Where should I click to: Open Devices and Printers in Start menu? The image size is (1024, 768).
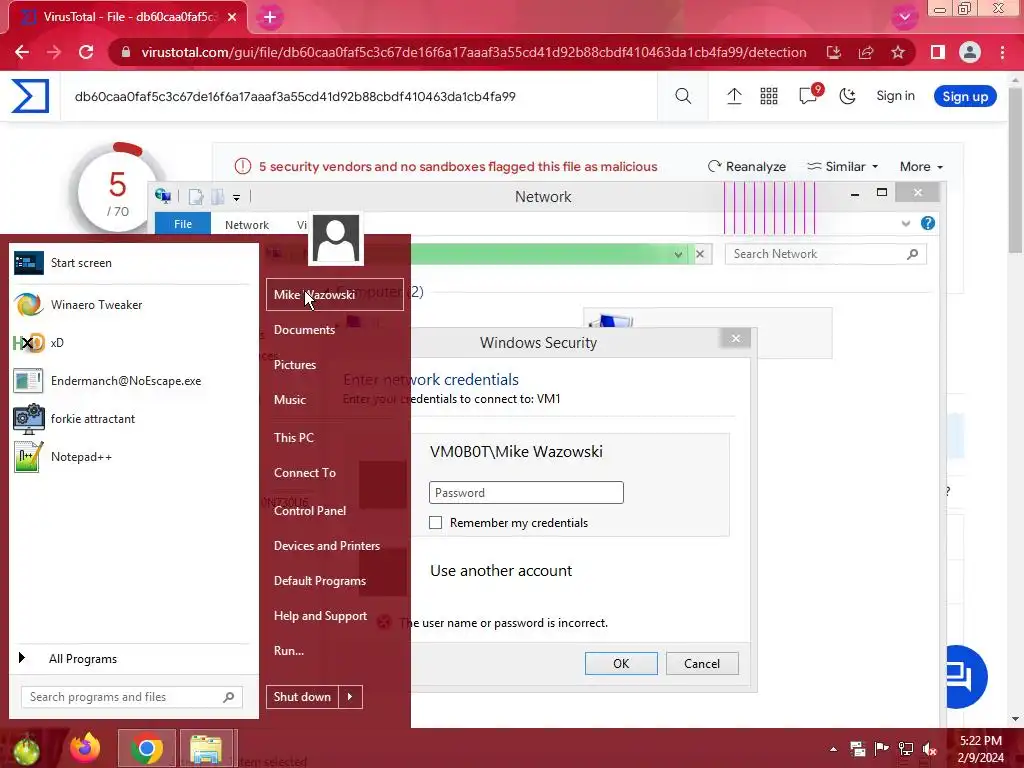pos(327,546)
